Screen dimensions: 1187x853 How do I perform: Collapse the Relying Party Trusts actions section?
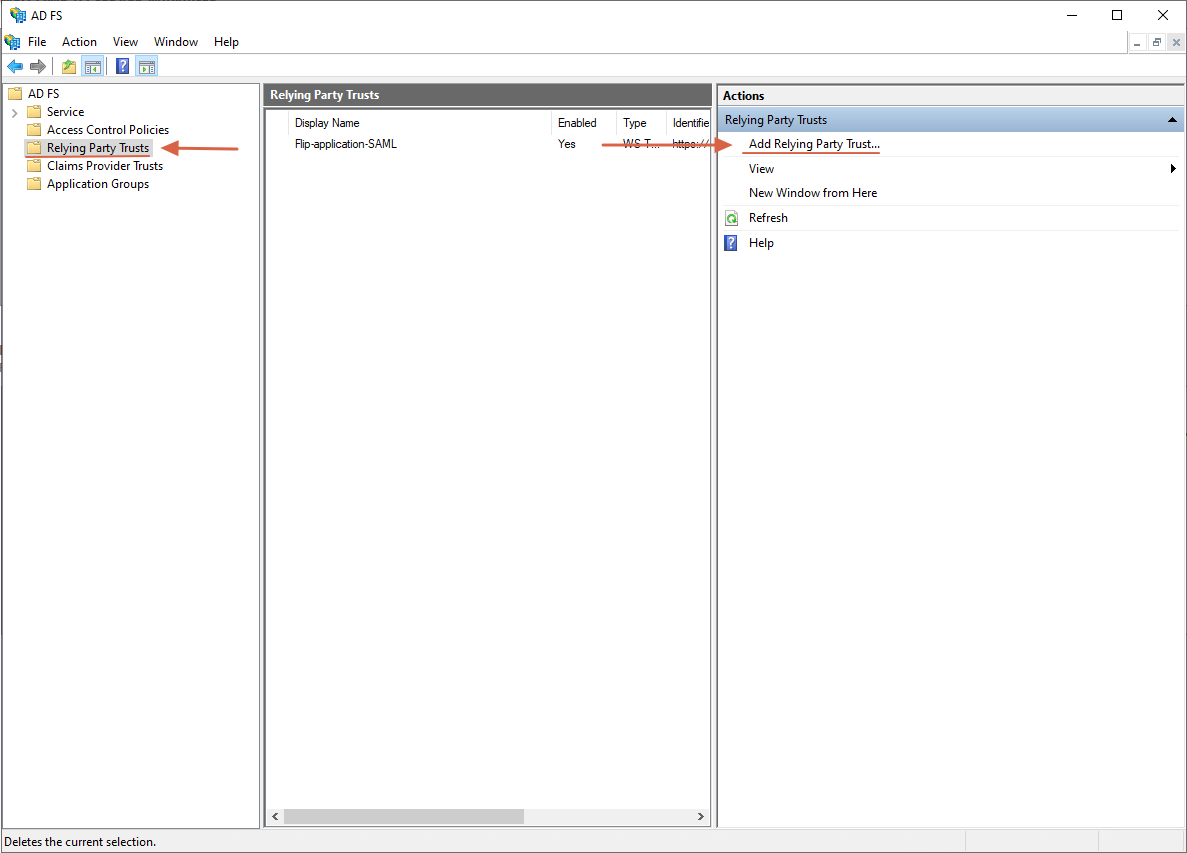click(1172, 120)
